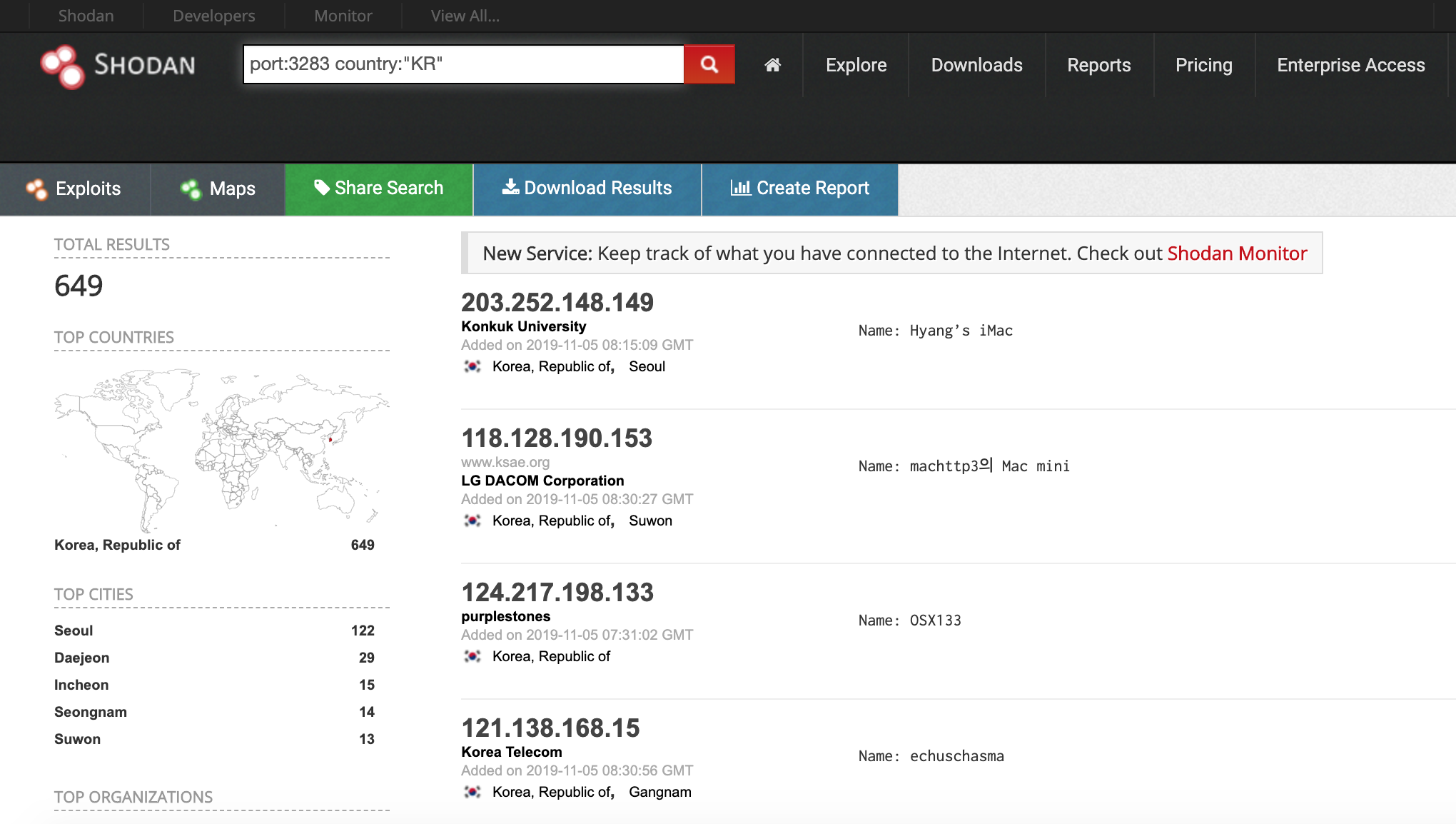The width and height of the screenshot is (1456, 824).
Task: Click the flag icon beside Suwon result
Action: pos(472,521)
